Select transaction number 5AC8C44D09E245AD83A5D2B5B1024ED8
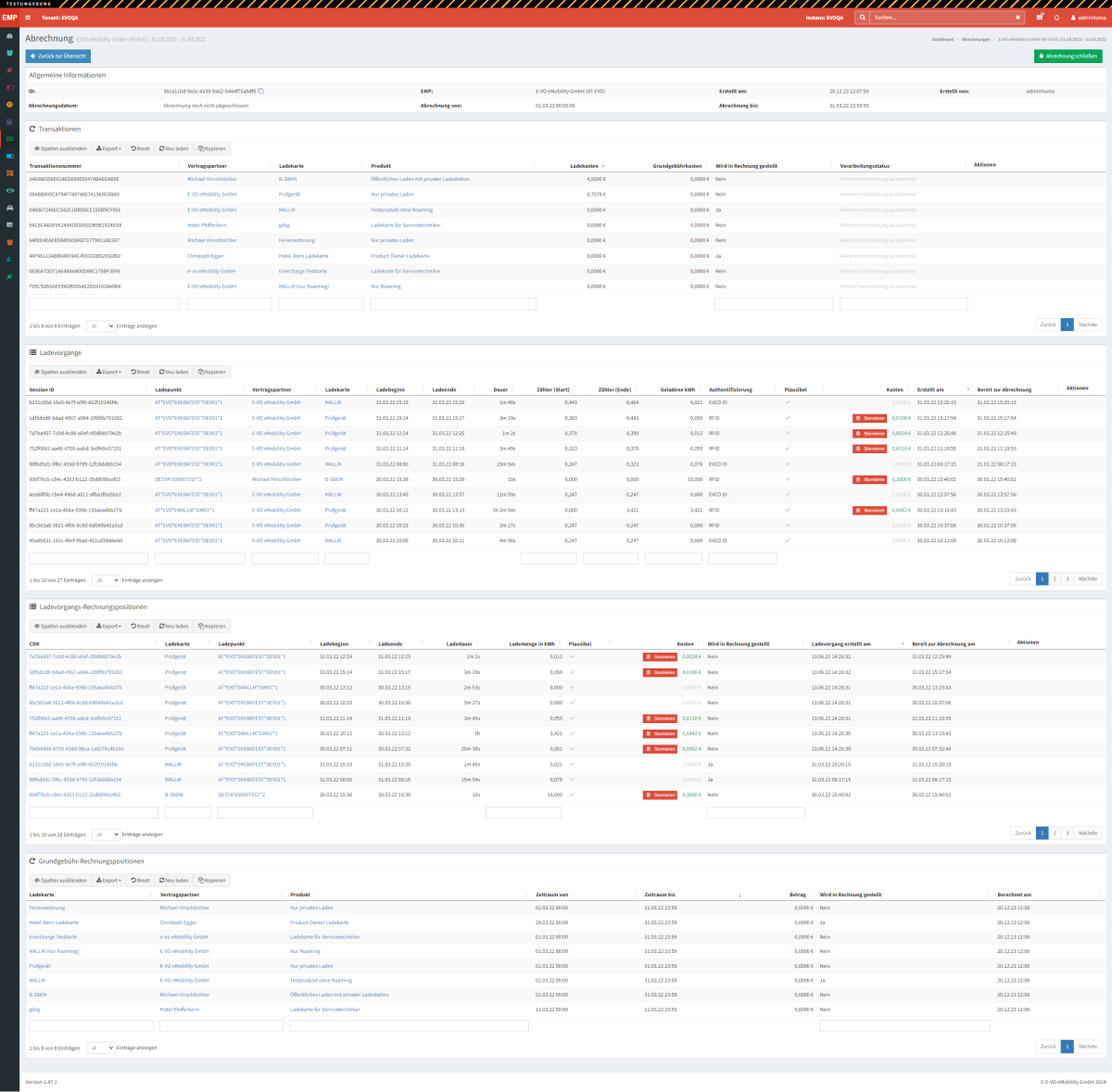Screen dimensions: 1112x1092 click(75, 225)
